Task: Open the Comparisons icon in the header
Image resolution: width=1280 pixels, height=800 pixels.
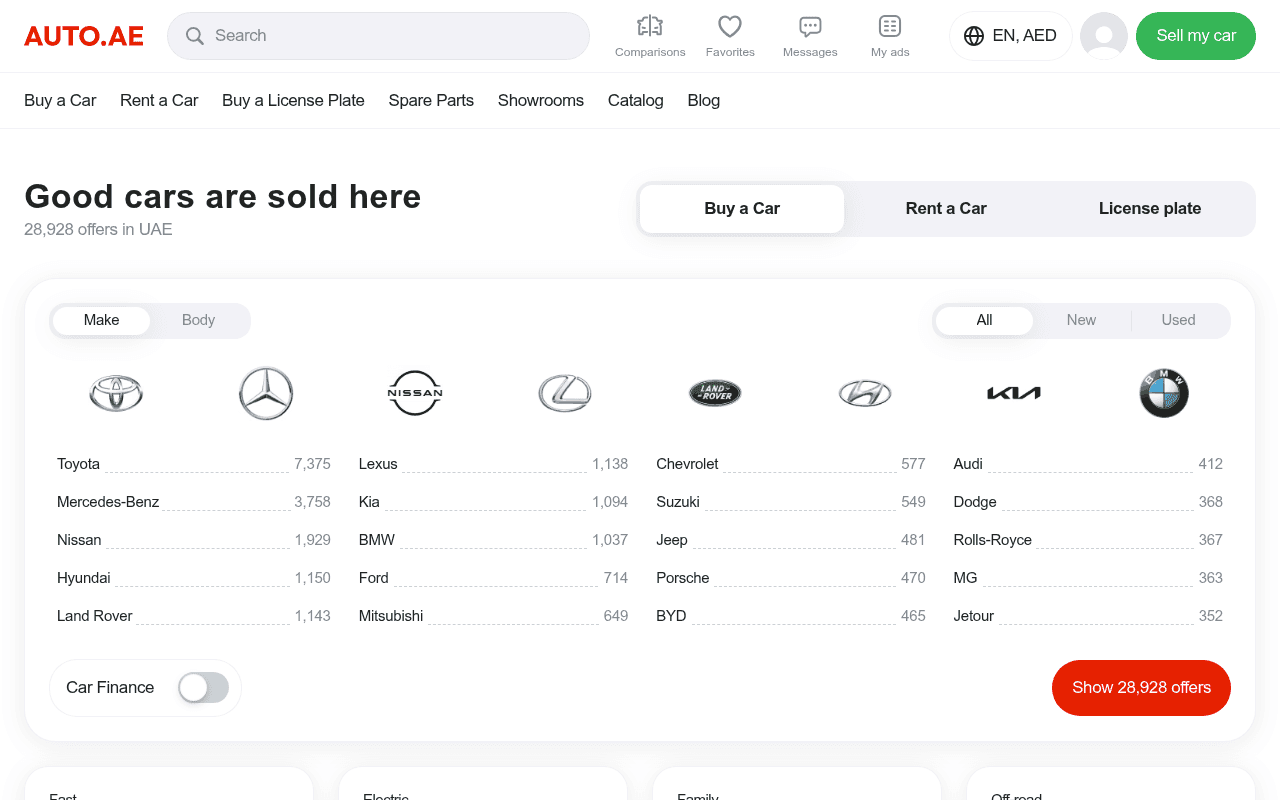Action: 650,35
